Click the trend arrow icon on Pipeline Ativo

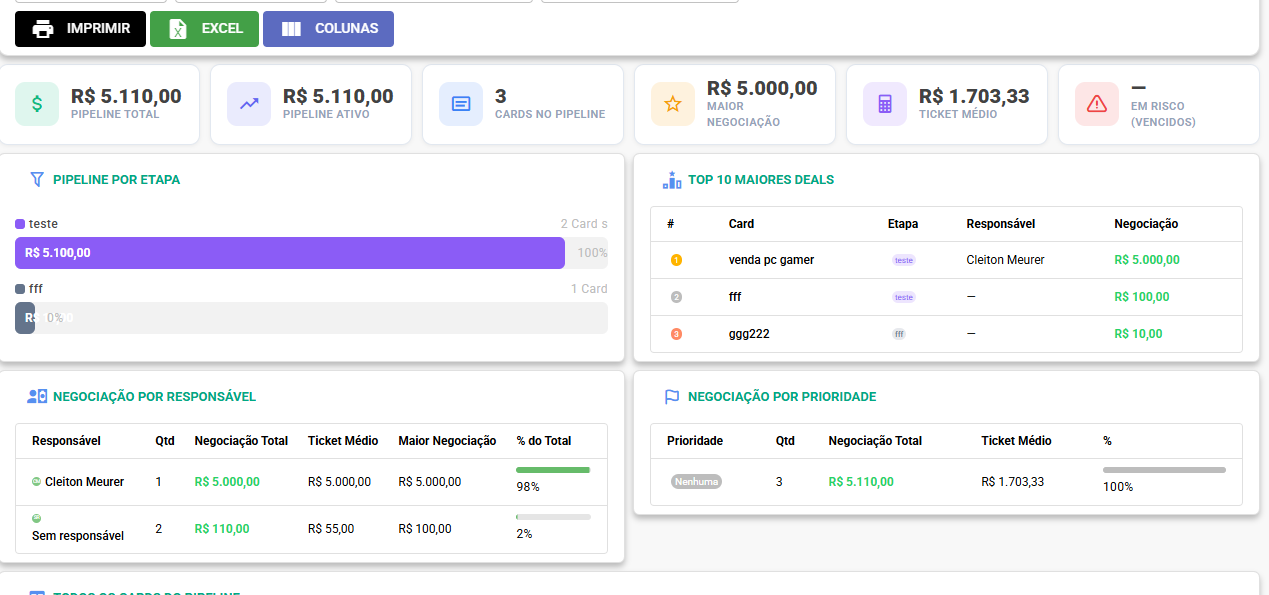point(249,104)
